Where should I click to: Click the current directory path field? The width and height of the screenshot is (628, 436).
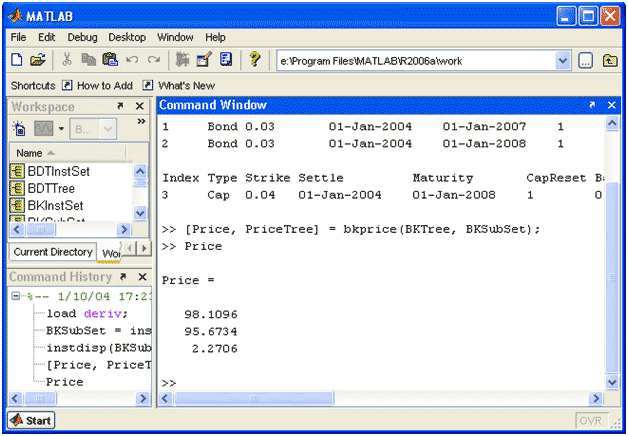tap(417, 61)
